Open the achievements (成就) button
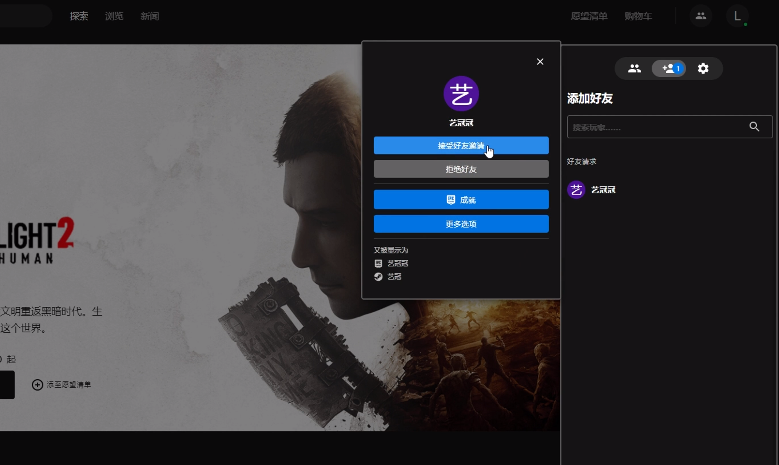Image resolution: width=779 pixels, height=465 pixels. pyautogui.click(x=461, y=200)
